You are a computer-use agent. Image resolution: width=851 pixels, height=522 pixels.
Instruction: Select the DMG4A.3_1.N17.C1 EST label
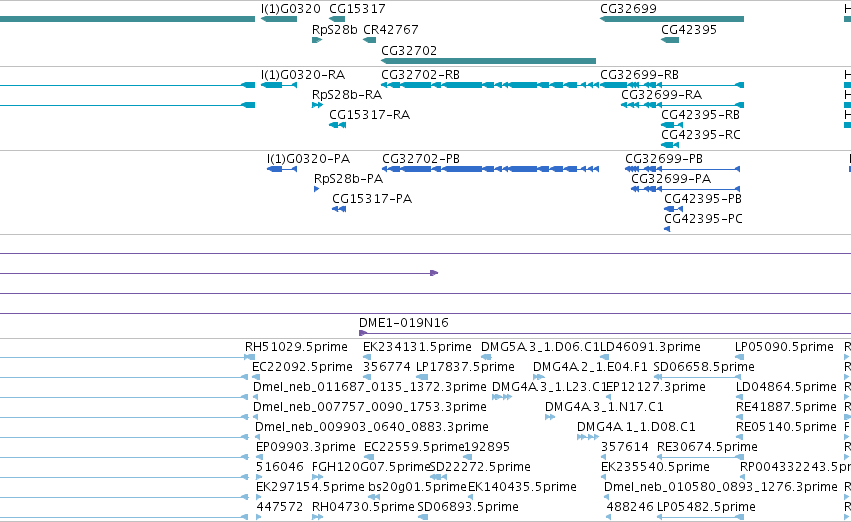(x=604, y=406)
